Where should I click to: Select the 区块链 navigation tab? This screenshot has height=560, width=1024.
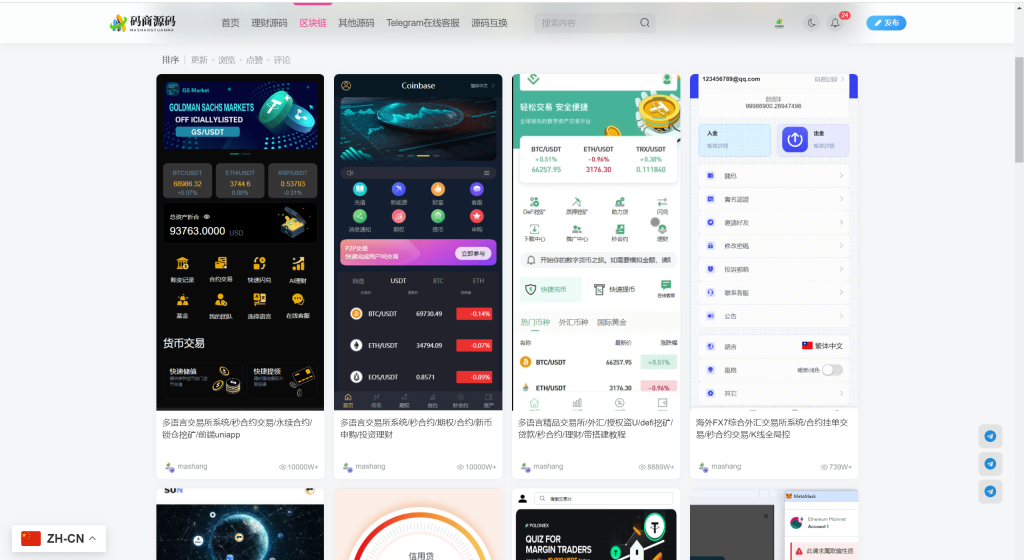tap(313, 23)
